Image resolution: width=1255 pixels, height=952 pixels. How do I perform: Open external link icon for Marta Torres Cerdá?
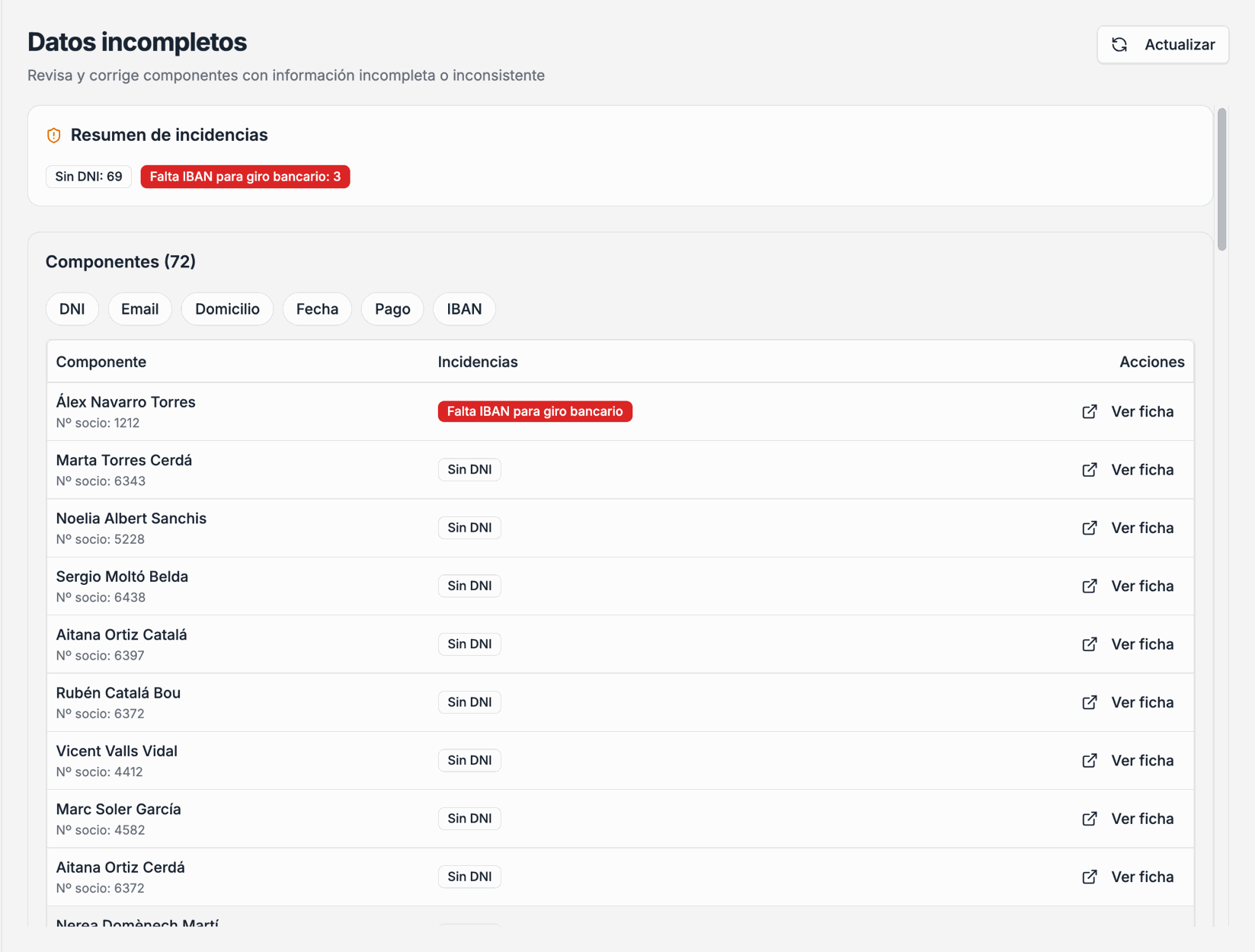click(x=1090, y=470)
